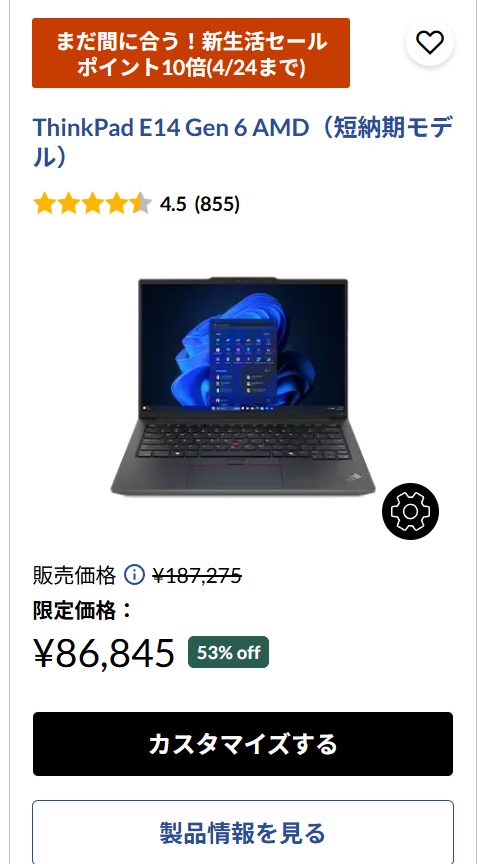Click the ¥86,845 limited price
Image resolution: width=486 pixels, height=864 pixels.
[x=104, y=652]
